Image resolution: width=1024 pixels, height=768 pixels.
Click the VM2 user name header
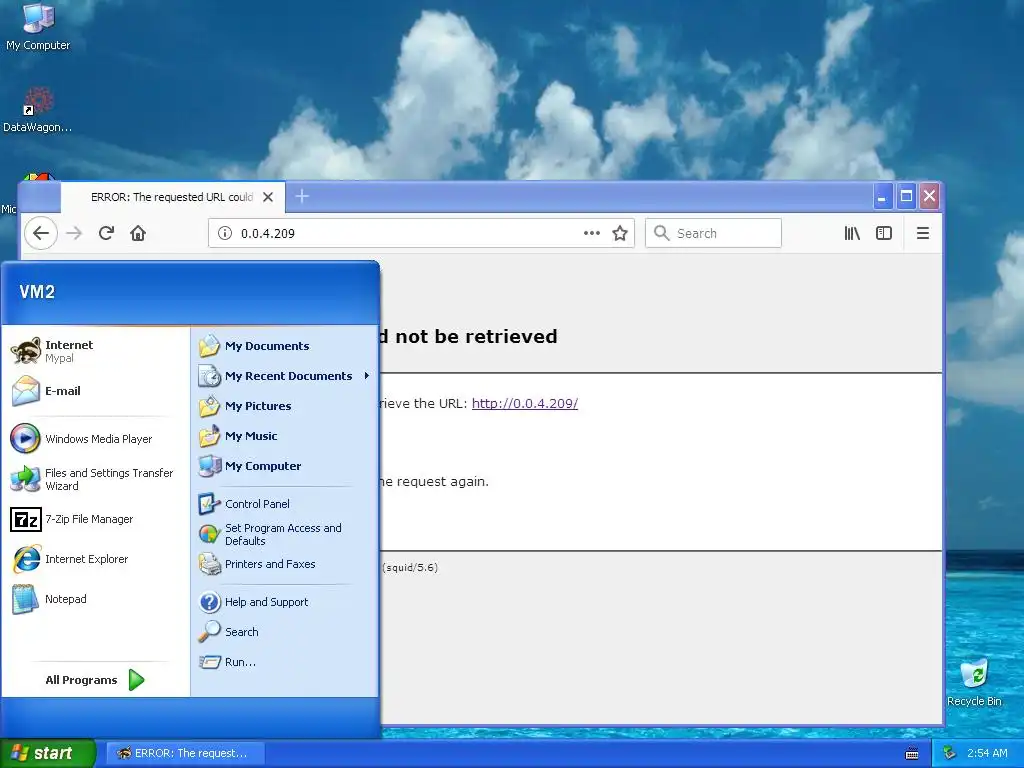pyautogui.click(x=37, y=292)
